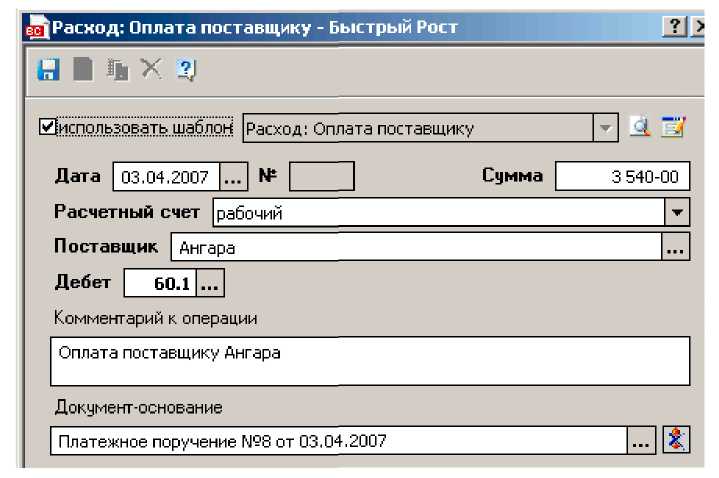Click the Поставщик field showing Ангара
This screenshot has height=478, width=719.
pyautogui.click(x=416, y=247)
